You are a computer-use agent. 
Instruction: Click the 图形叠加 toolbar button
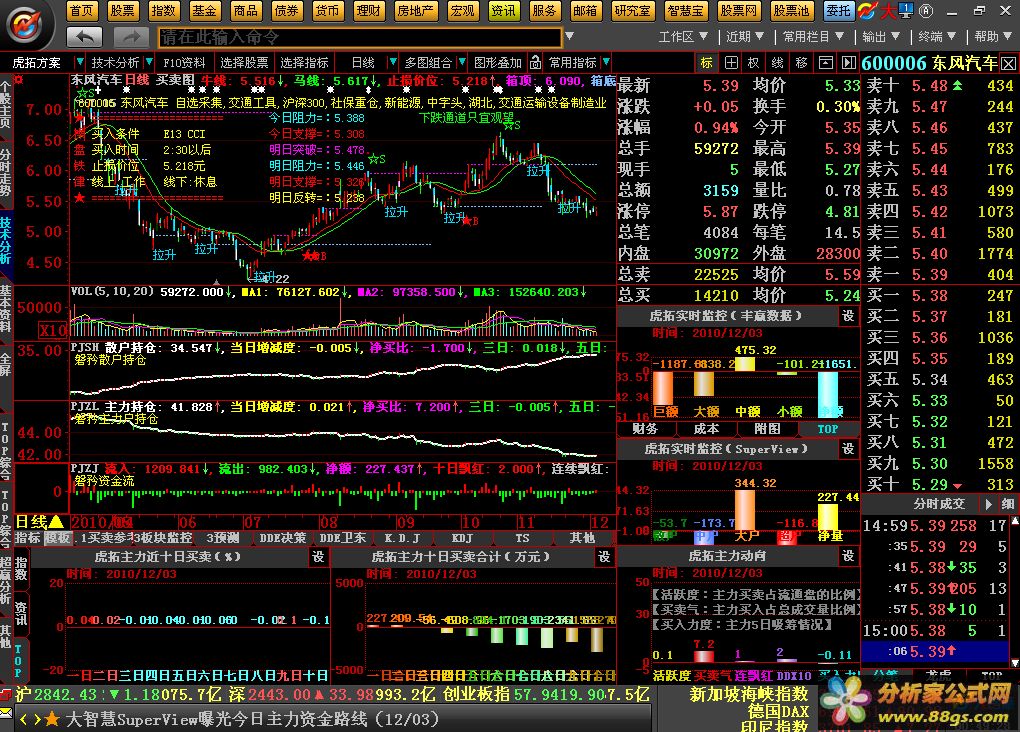[x=498, y=62]
